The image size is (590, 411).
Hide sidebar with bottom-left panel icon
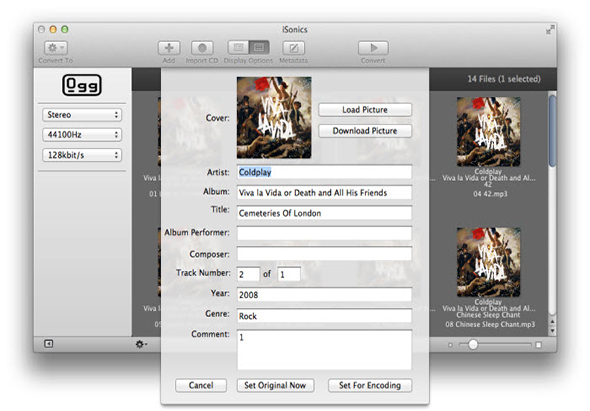49,344
